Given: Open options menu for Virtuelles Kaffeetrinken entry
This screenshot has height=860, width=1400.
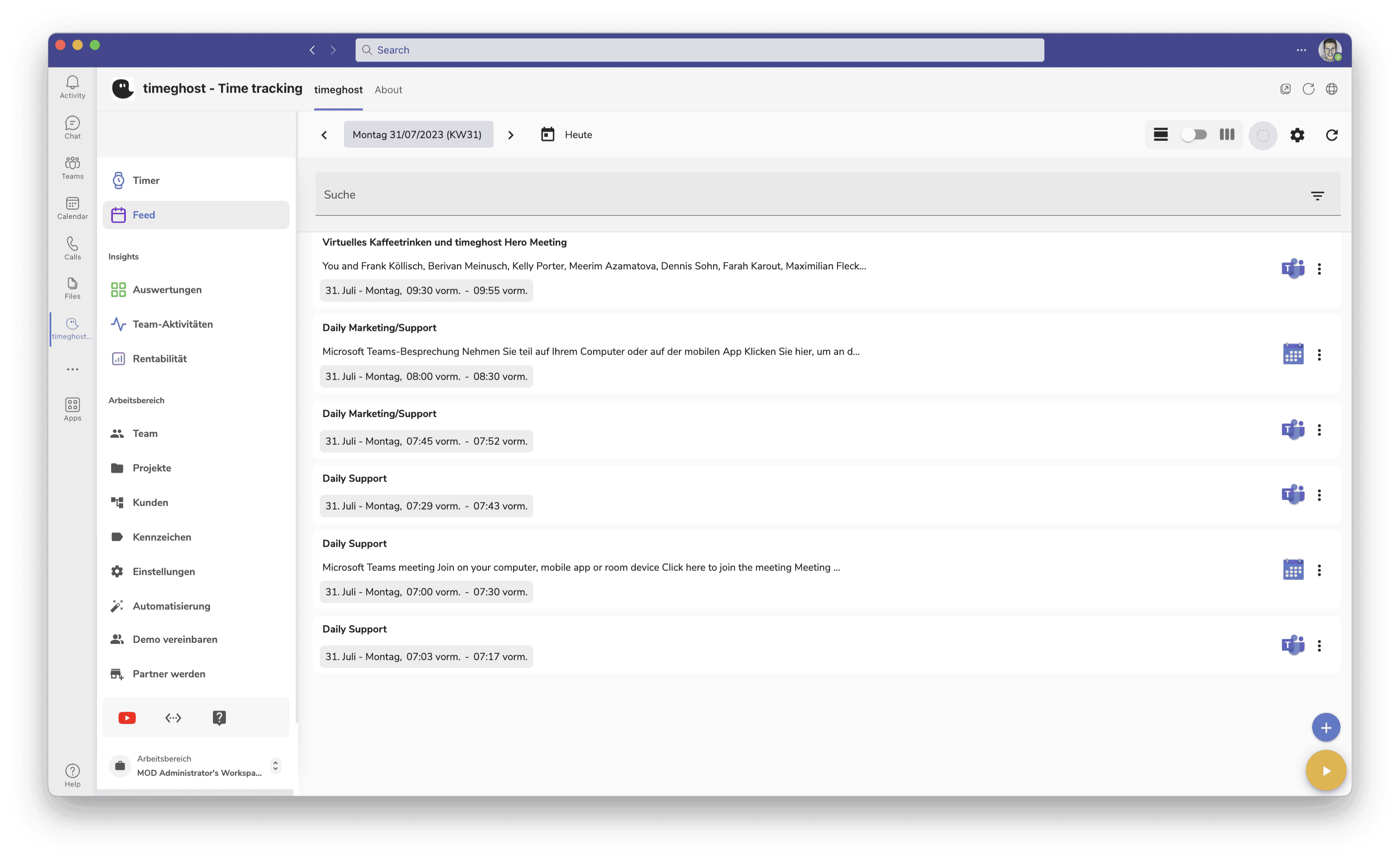Looking at the screenshot, I should click(1319, 268).
